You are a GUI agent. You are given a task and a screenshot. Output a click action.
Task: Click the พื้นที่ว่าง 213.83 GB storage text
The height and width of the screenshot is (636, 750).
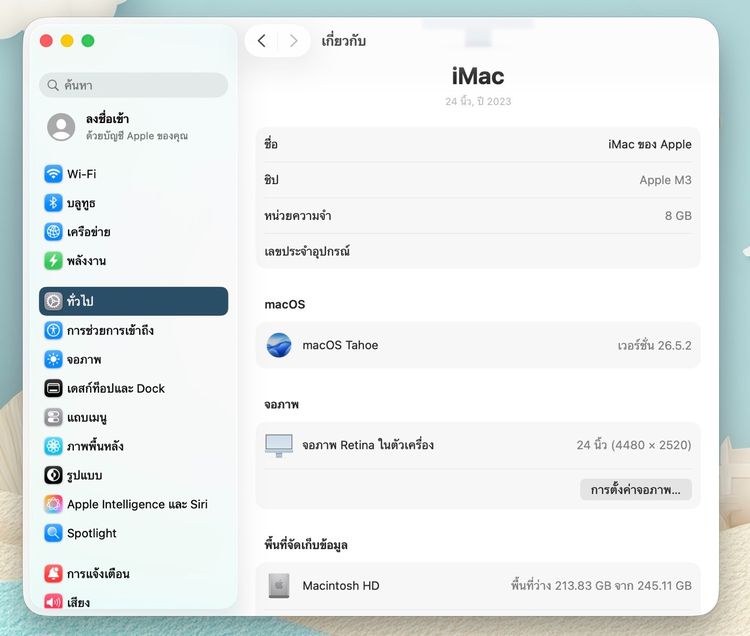[601, 586]
